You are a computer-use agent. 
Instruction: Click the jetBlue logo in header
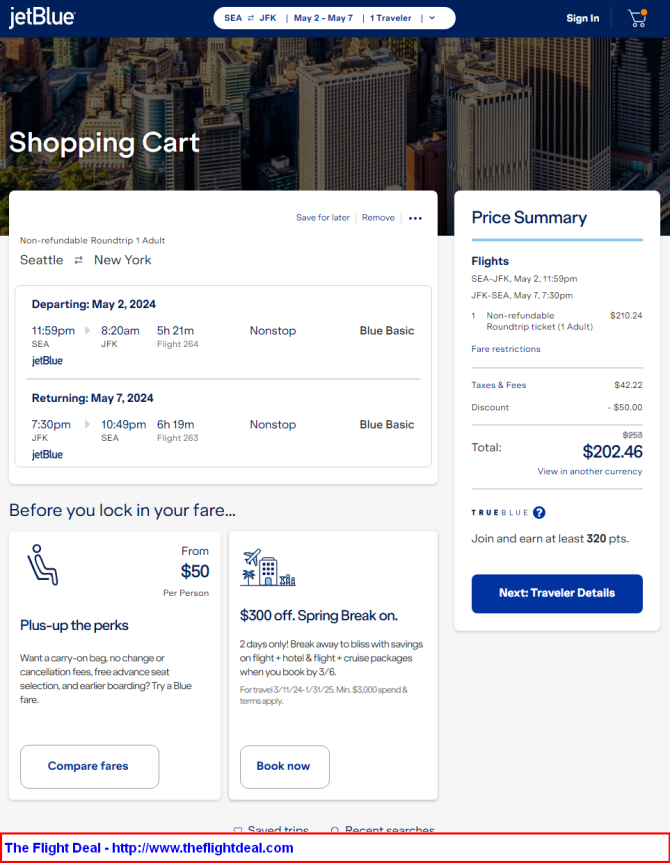point(42,18)
